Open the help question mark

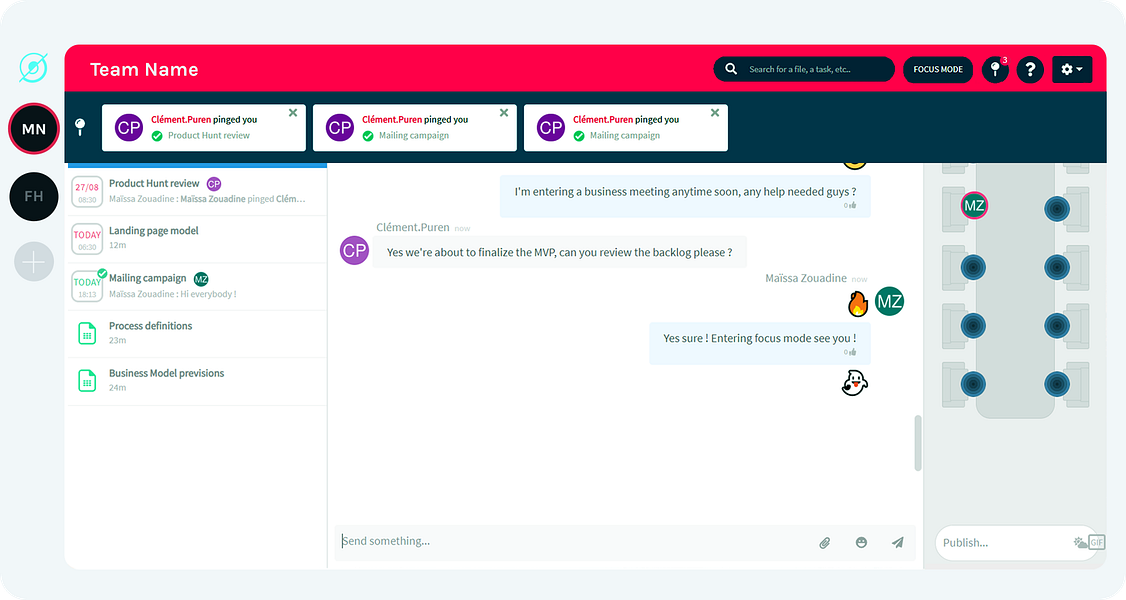tap(1030, 70)
